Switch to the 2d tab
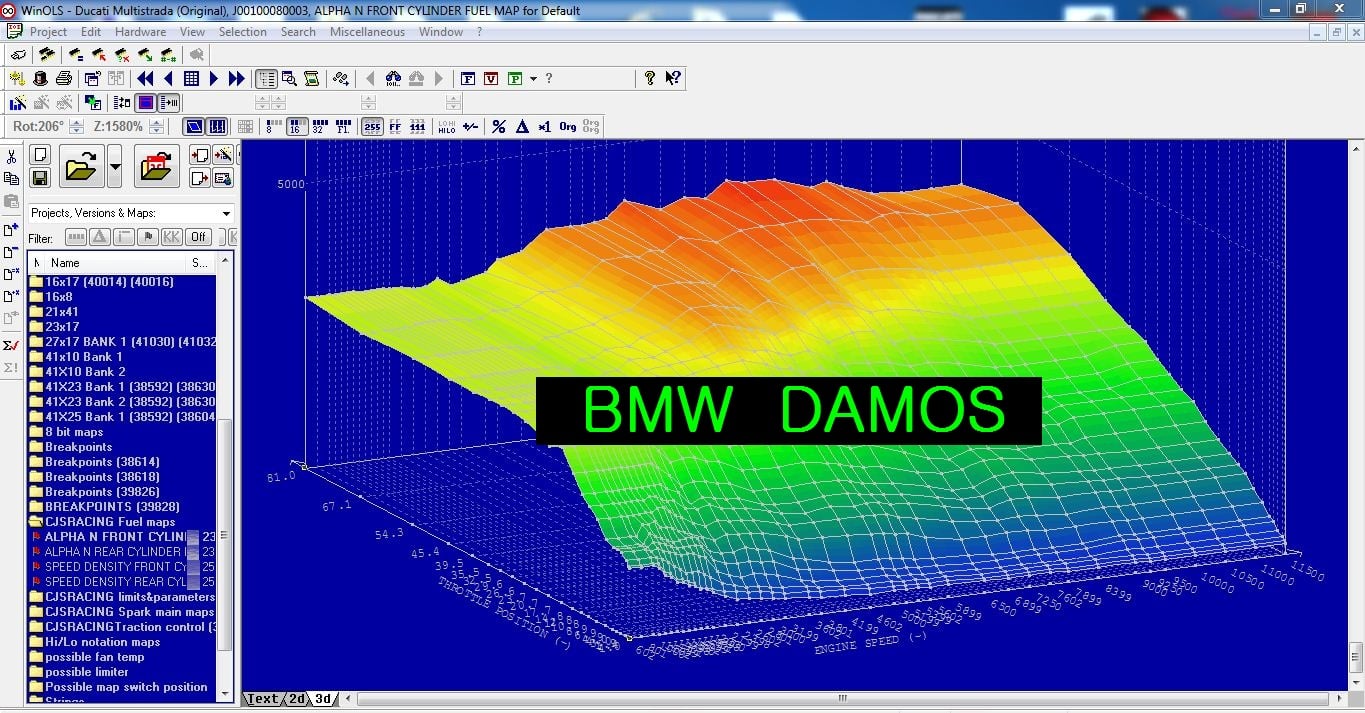This screenshot has height=713, width=1365. point(297,699)
